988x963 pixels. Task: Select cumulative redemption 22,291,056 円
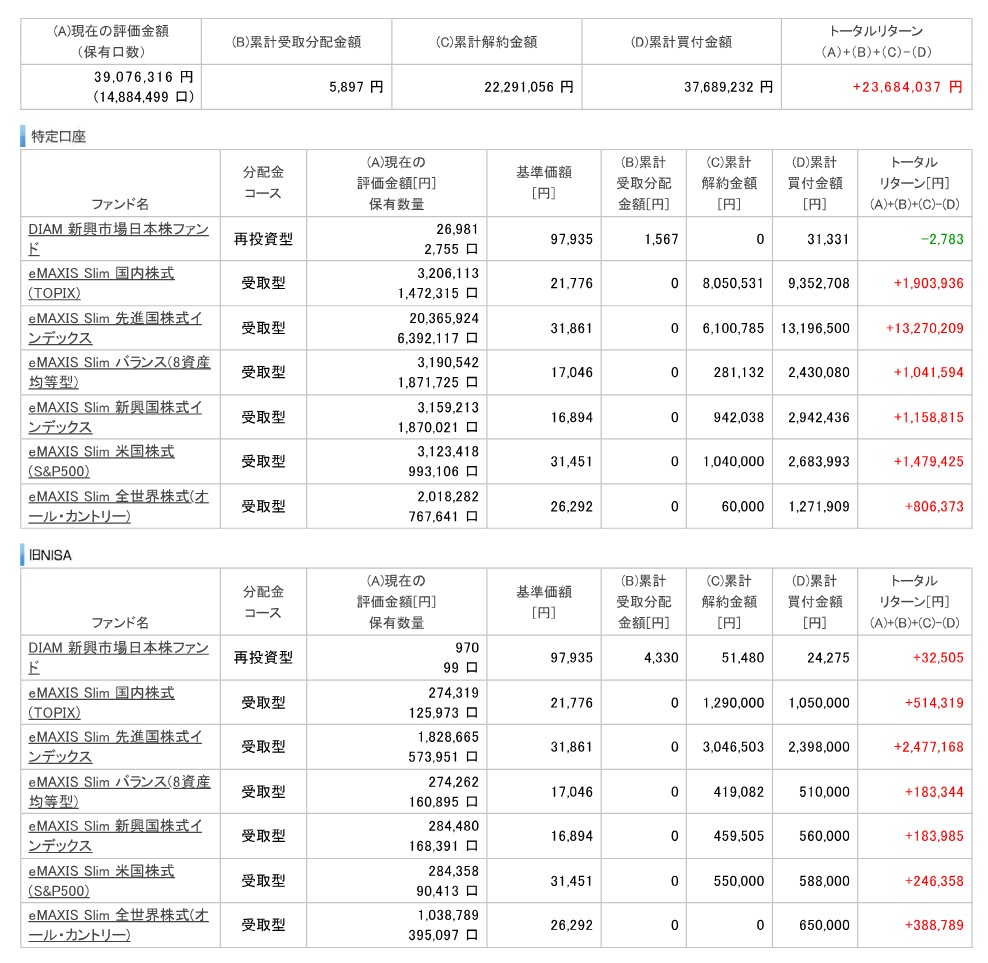pos(529,87)
